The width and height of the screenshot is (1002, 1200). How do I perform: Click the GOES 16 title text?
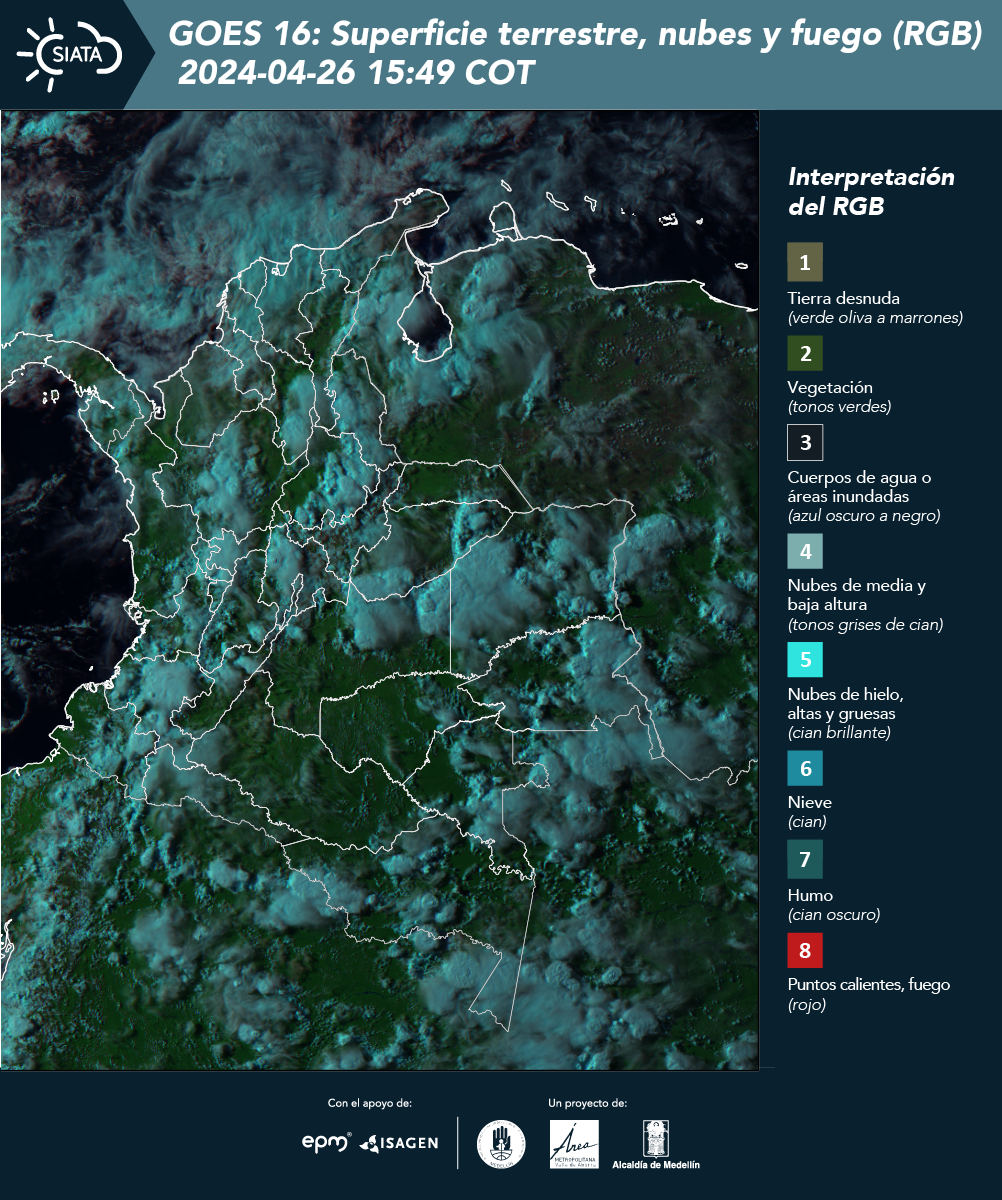(576, 35)
